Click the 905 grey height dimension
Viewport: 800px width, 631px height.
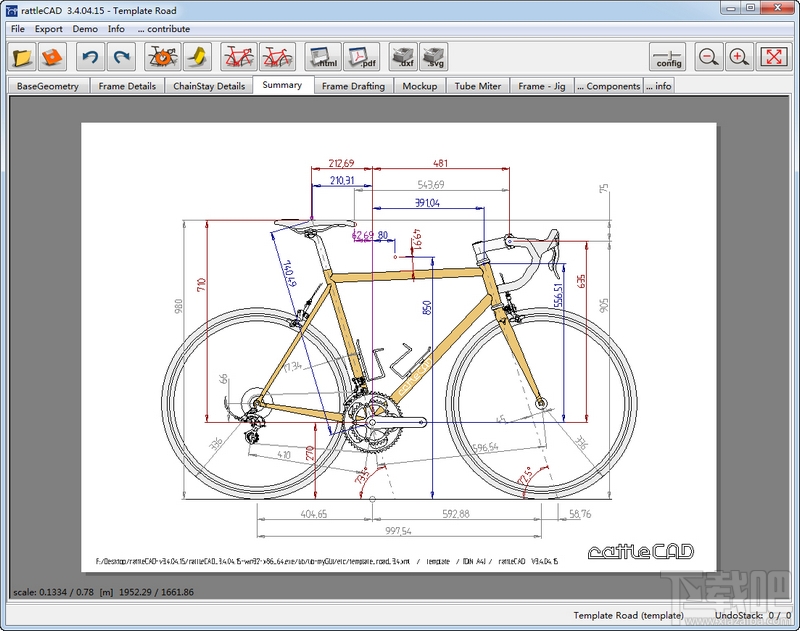604,306
